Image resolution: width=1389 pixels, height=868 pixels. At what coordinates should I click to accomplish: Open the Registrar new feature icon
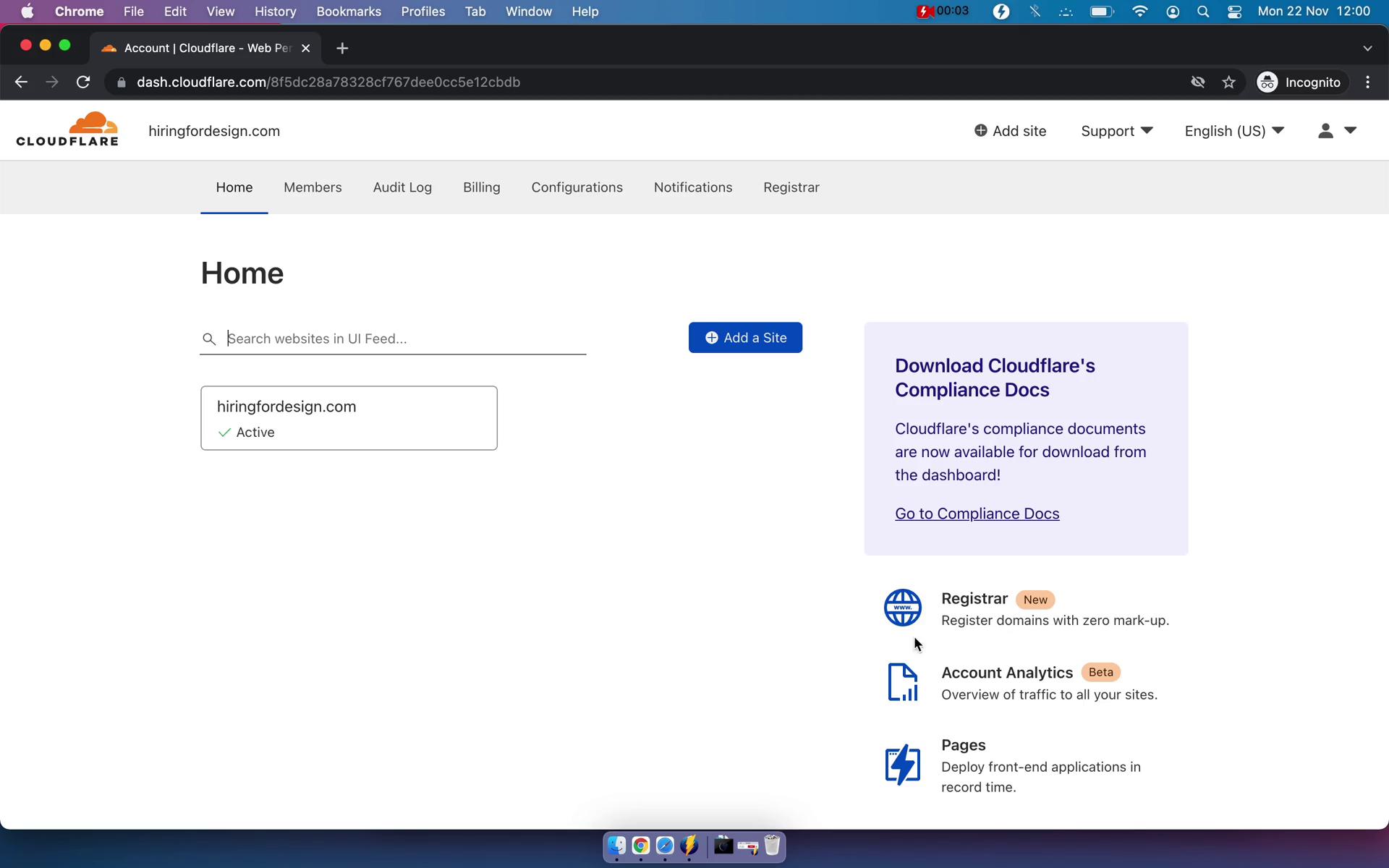[x=901, y=608]
